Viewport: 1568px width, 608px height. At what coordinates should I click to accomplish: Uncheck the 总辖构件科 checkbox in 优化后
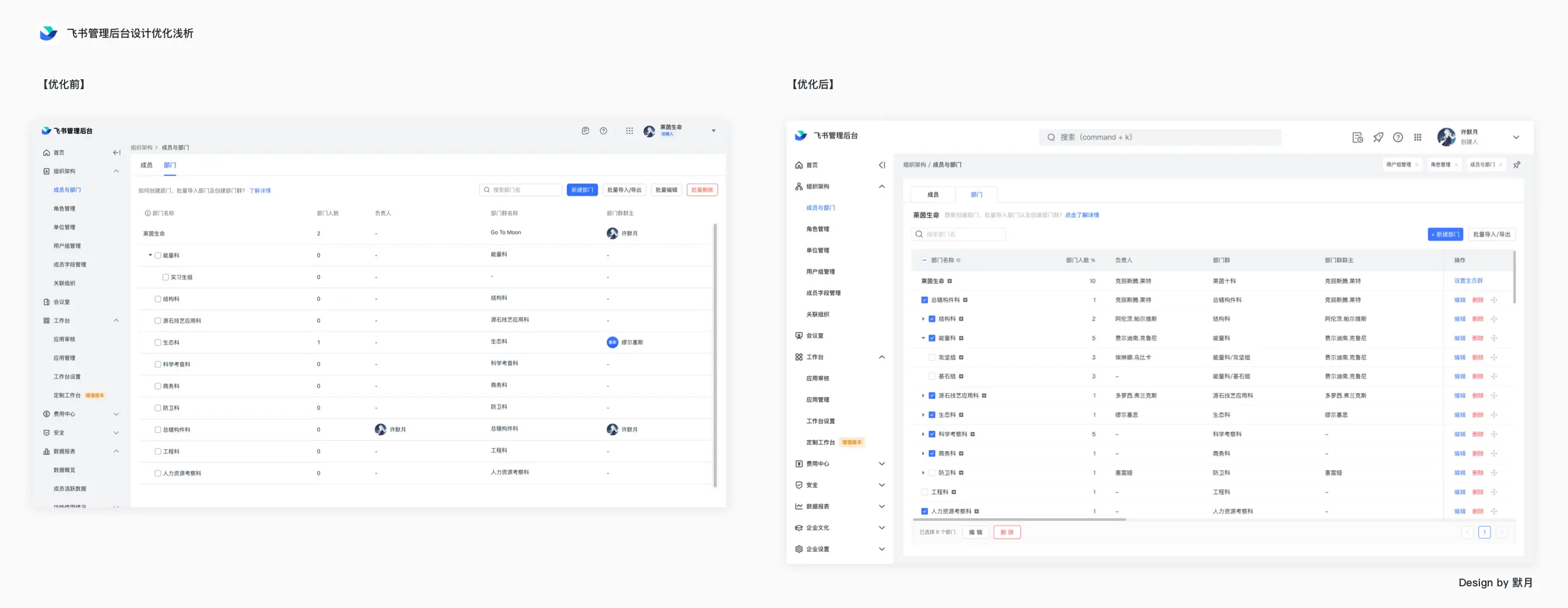tap(924, 299)
